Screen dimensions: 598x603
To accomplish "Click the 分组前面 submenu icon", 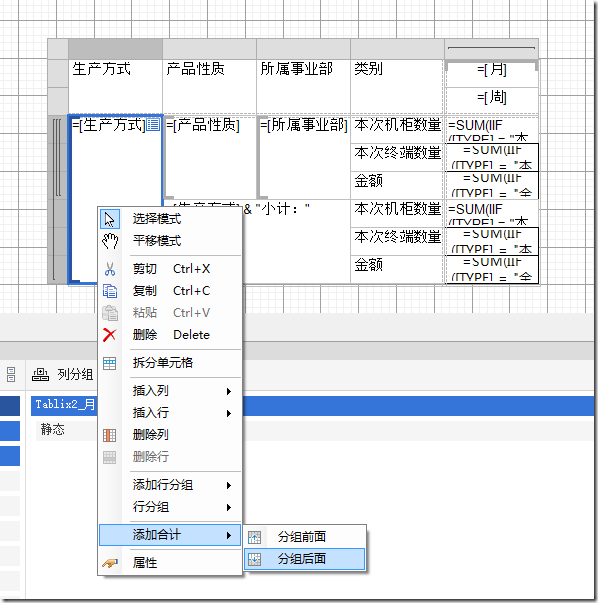I will pyautogui.click(x=254, y=537).
